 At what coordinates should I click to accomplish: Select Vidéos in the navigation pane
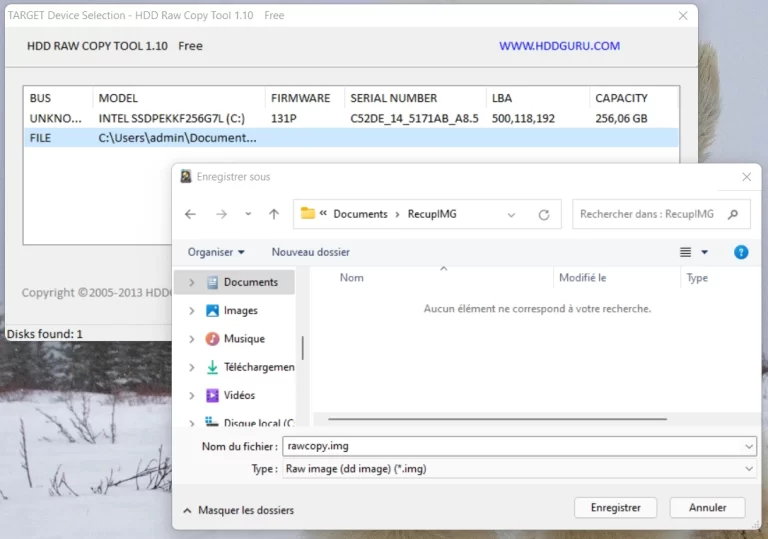[239, 395]
